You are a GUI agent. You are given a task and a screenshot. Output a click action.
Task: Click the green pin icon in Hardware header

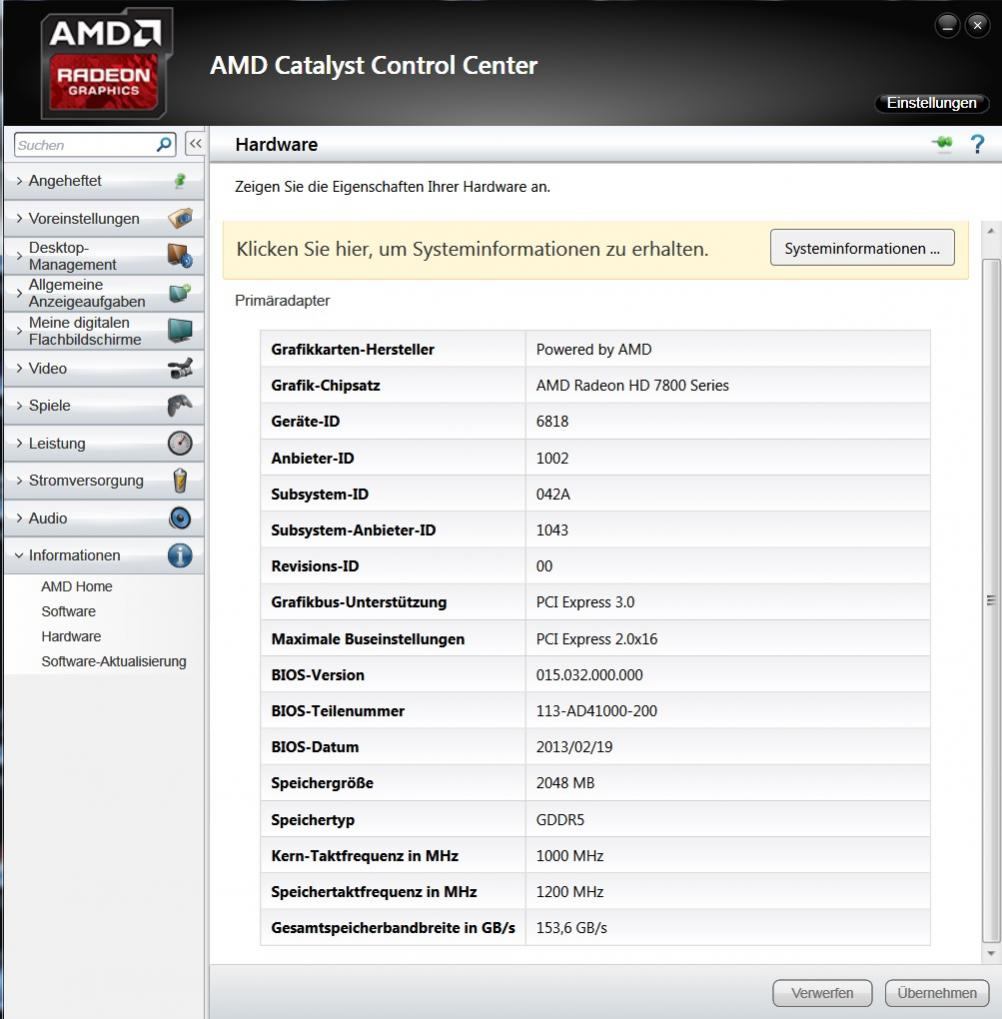pyautogui.click(x=942, y=144)
